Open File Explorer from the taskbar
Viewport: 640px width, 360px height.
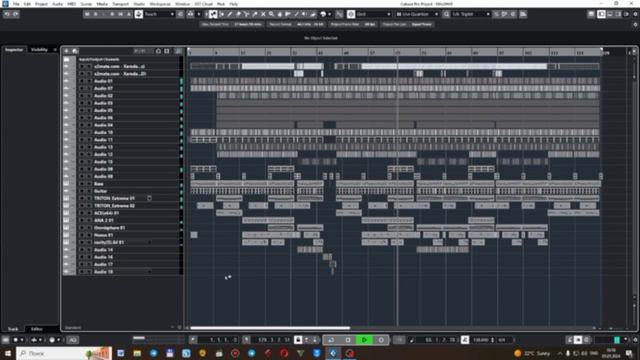[x=137, y=353]
